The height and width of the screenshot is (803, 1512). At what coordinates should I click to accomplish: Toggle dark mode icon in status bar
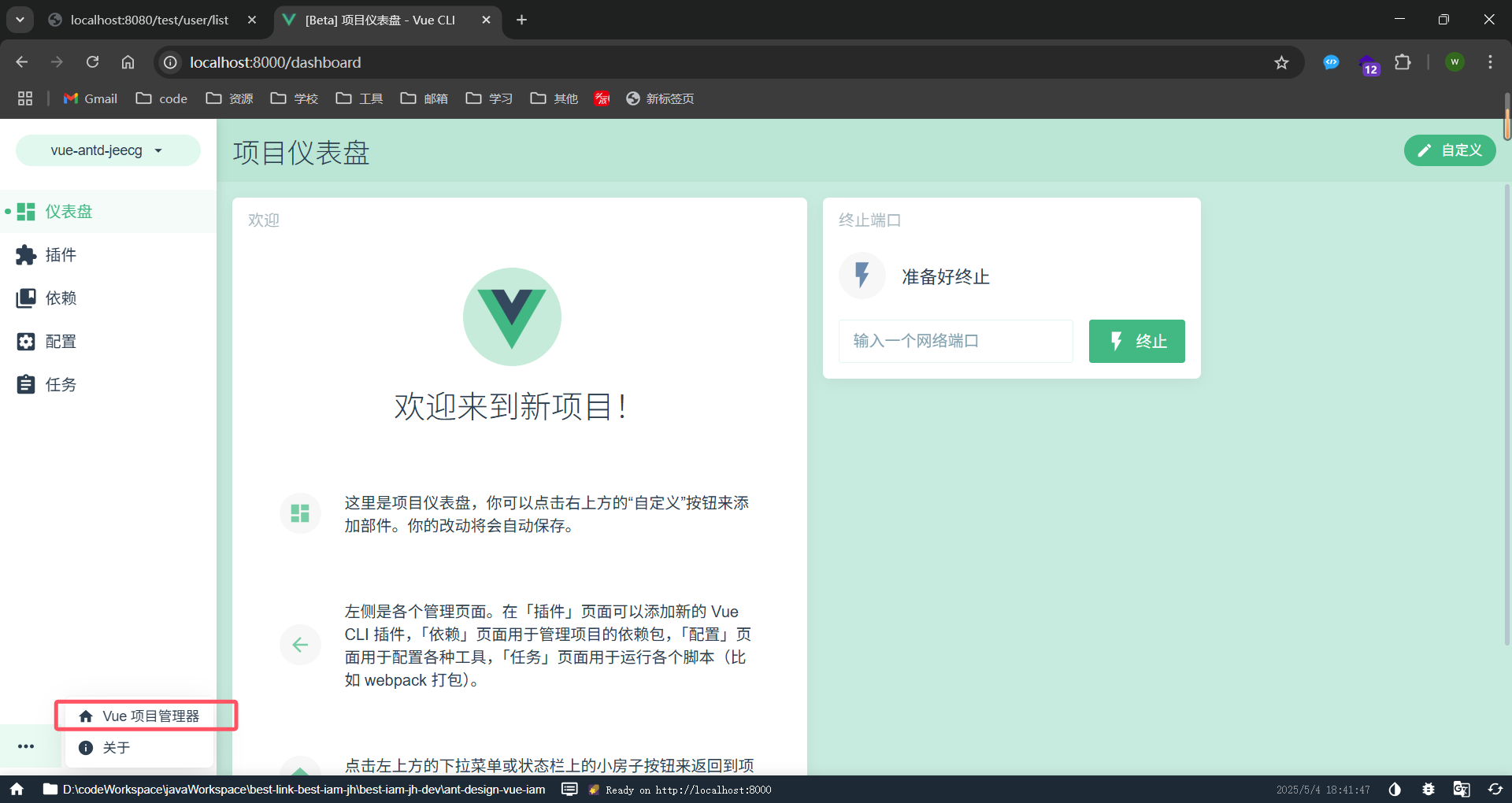1395,789
